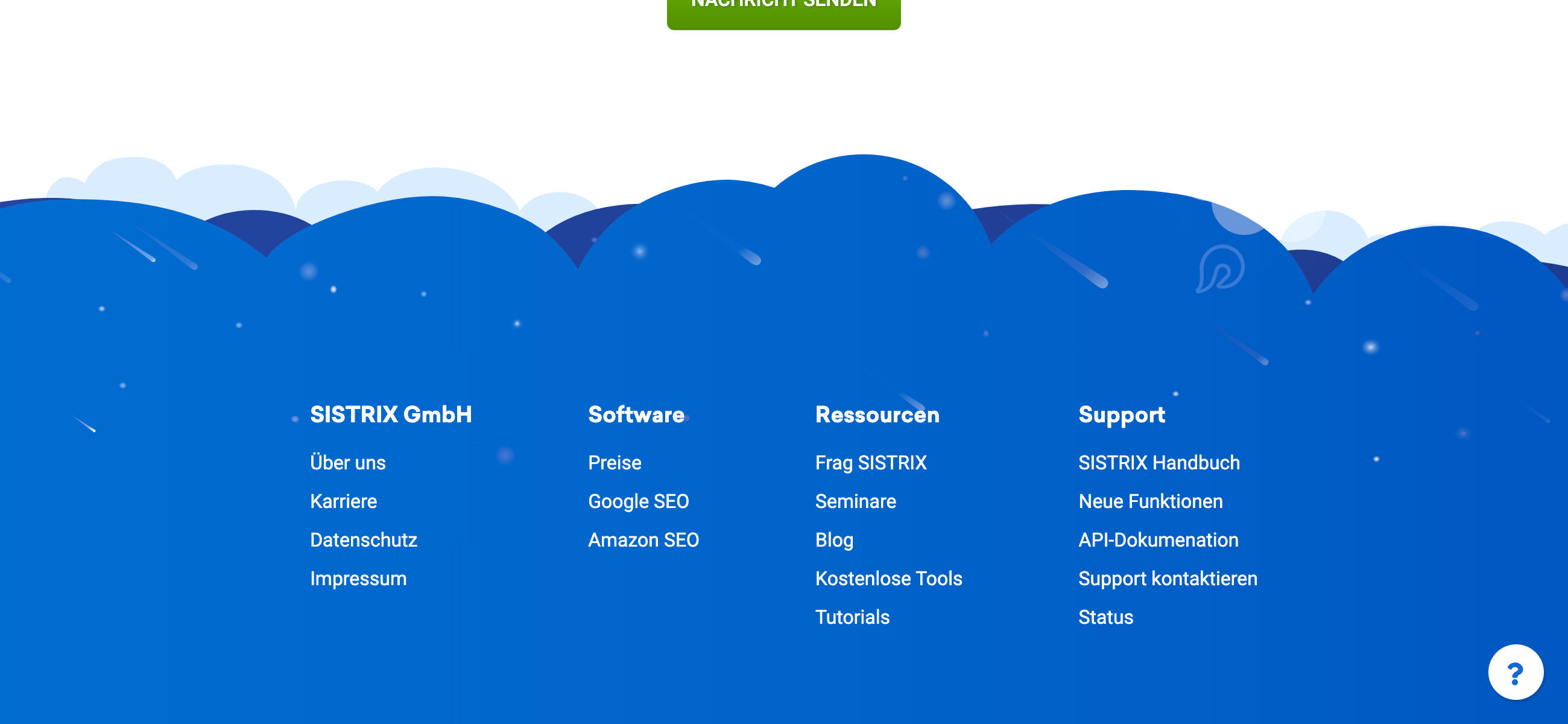This screenshot has height=724, width=1568.
Task: Go to the Seminare page
Action: point(855,501)
